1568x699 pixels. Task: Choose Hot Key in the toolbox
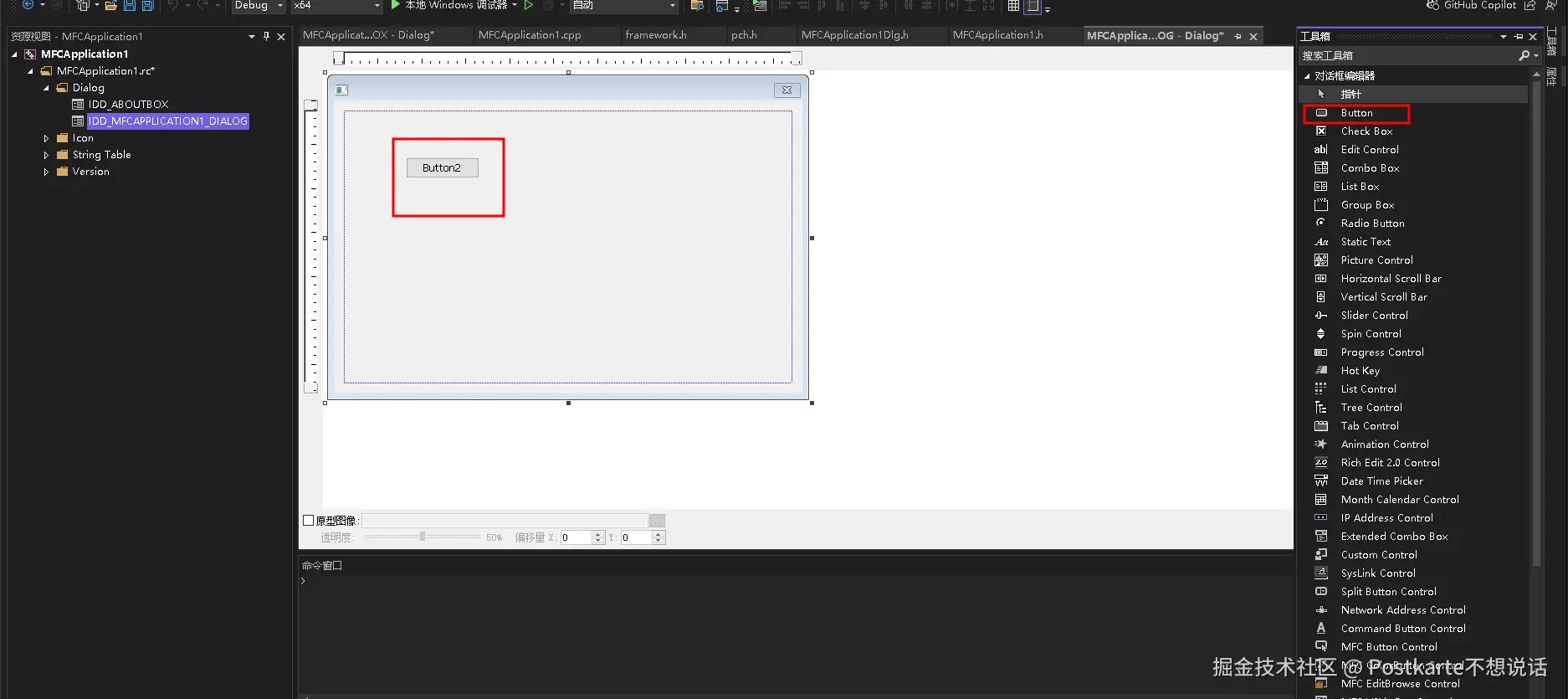click(x=1360, y=371)
